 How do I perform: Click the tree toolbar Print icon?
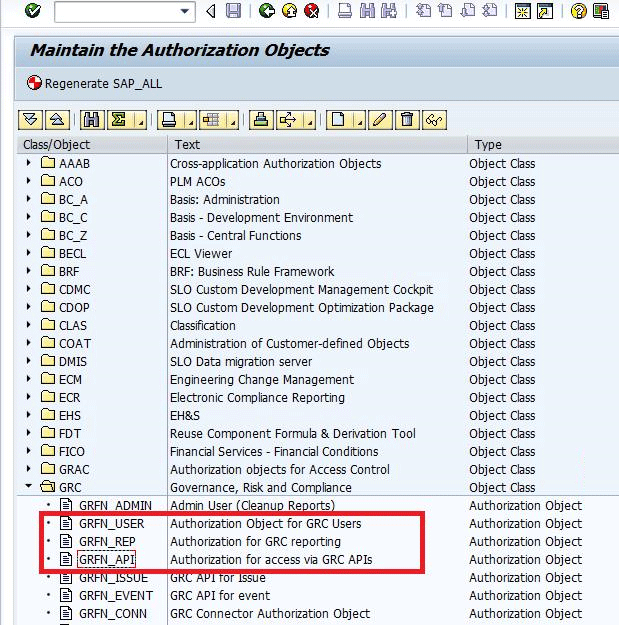click(x=169, y=120)
